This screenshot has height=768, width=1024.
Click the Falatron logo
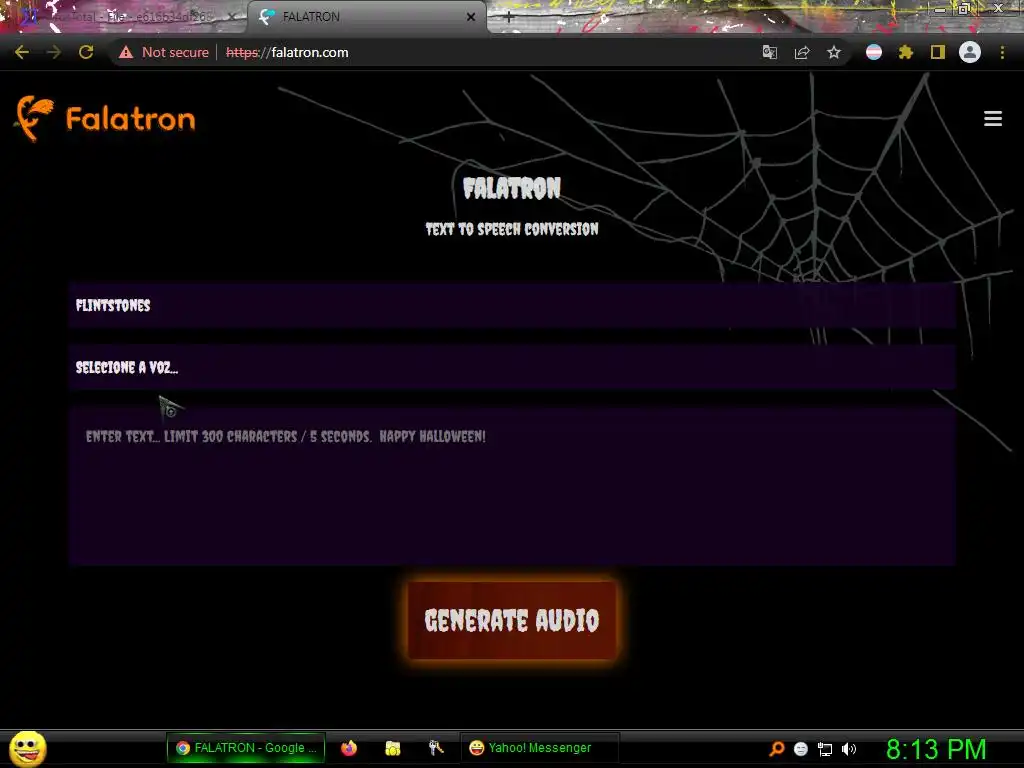tap(105, 118)
